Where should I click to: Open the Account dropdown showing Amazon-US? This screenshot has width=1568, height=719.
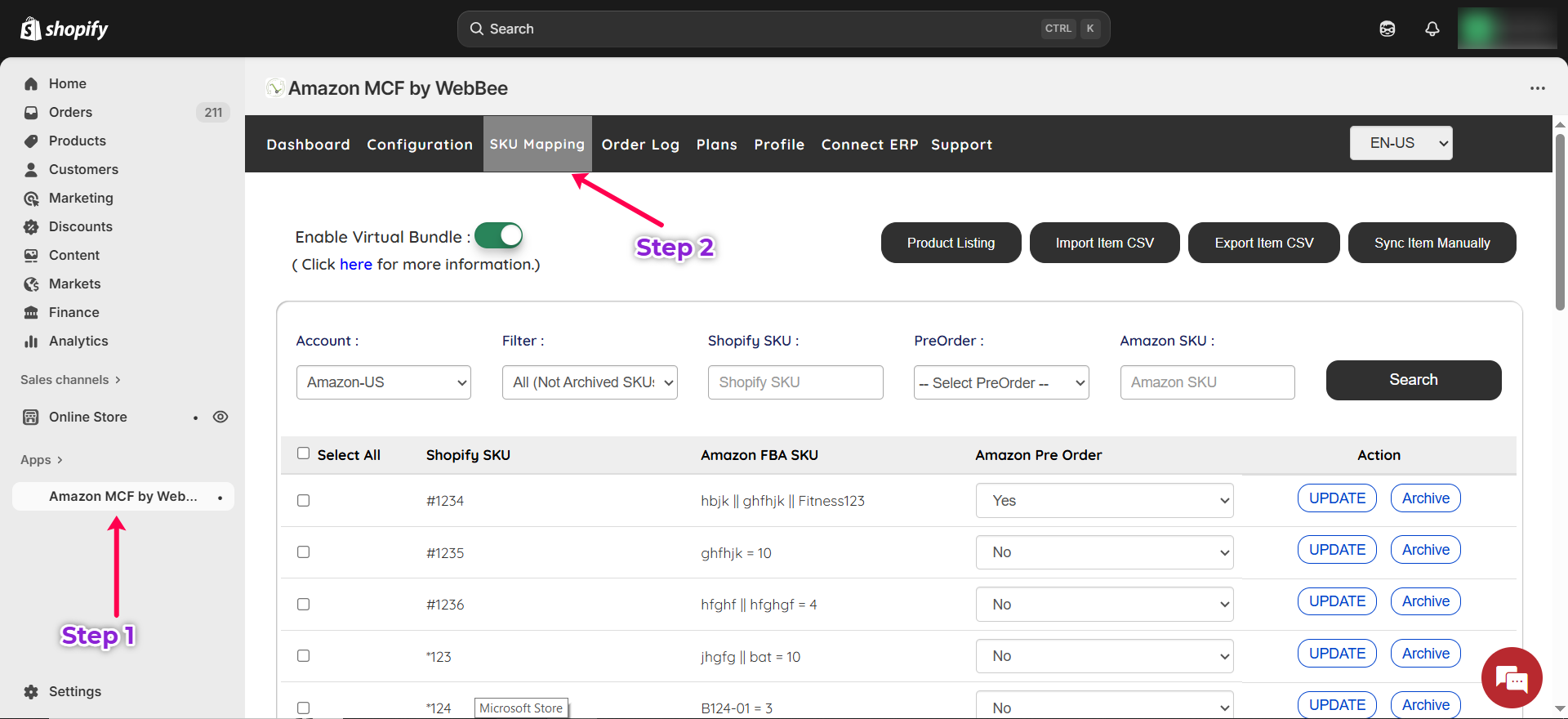383,382
